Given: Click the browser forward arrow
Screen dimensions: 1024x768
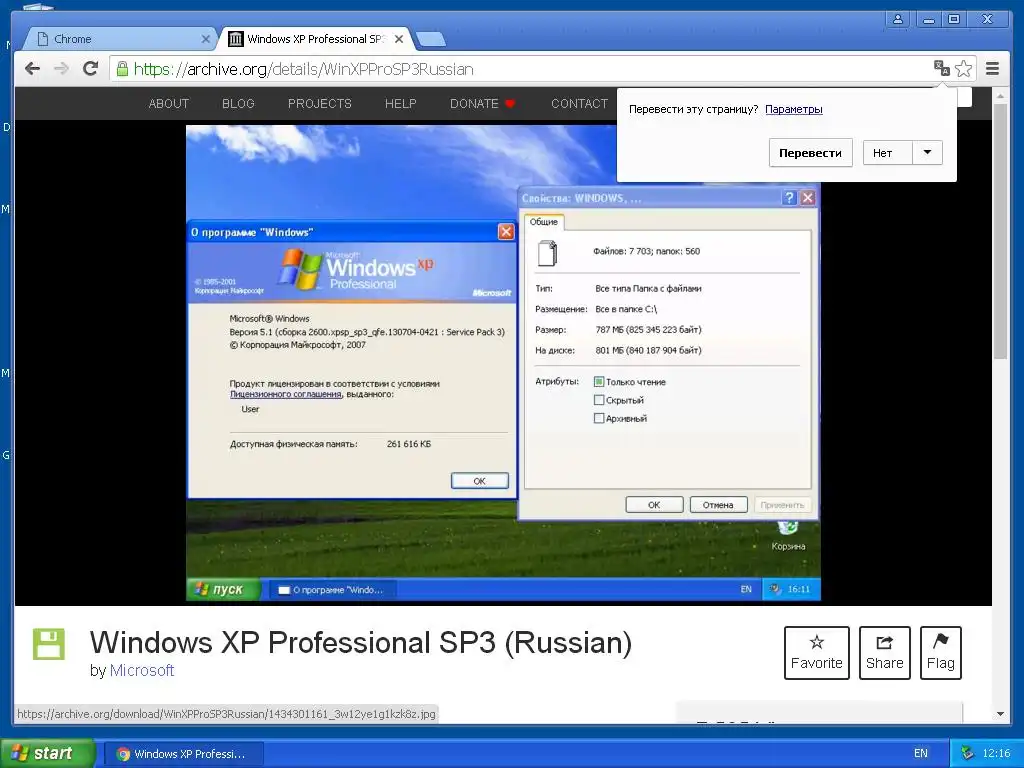Looking at the screenshot, I should [x=61, y=69].
